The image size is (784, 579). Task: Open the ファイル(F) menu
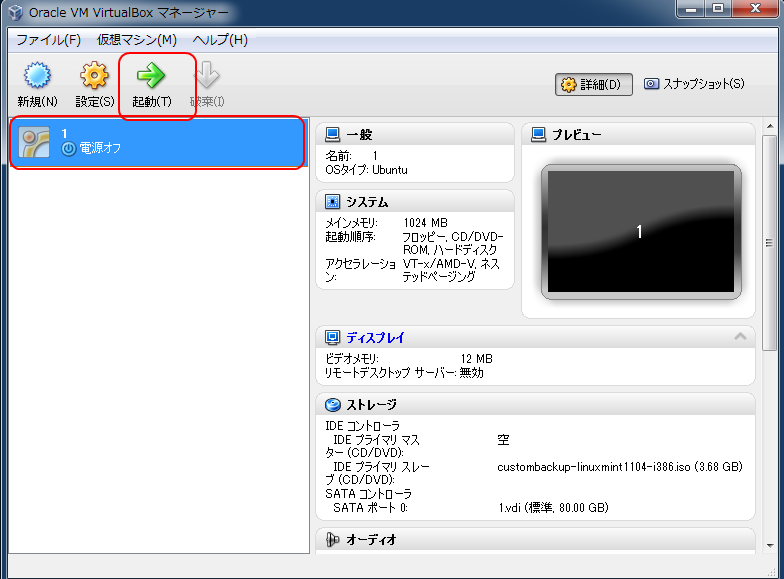click(48, 40)
